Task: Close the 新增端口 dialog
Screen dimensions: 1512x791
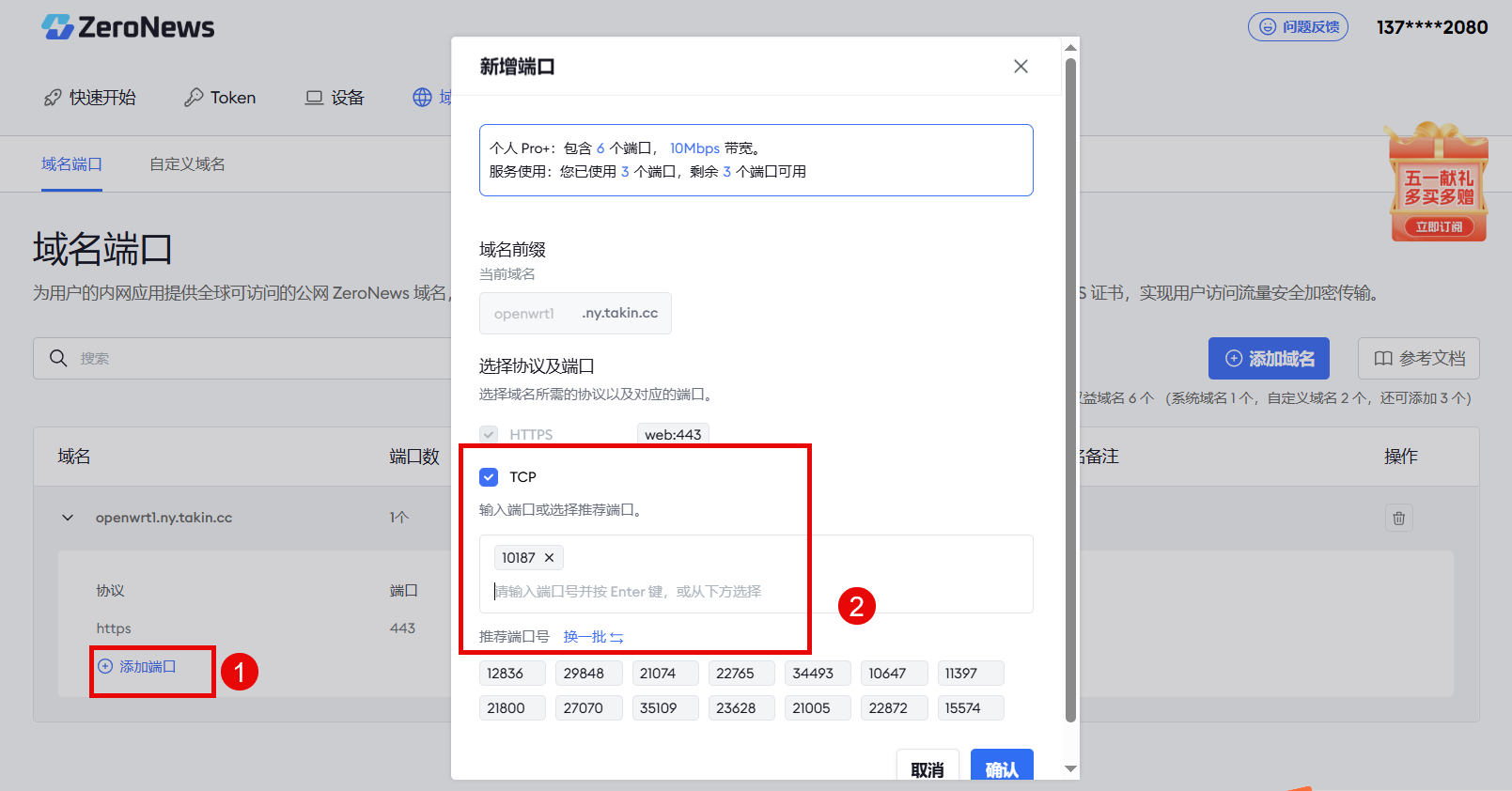Action: (x=1021, y=66)
